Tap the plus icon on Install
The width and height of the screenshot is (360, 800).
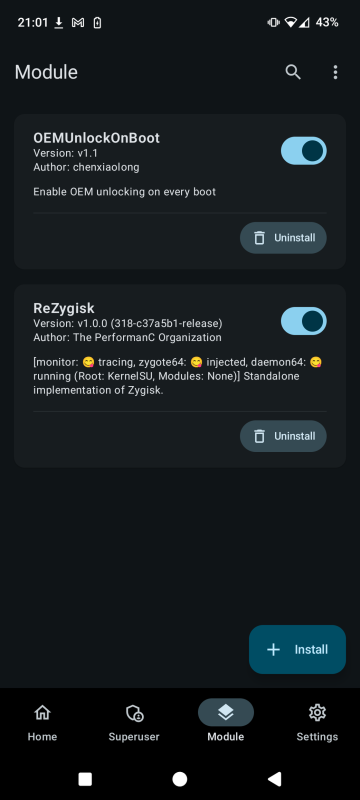pyautogui.click(x=274, y=649)
